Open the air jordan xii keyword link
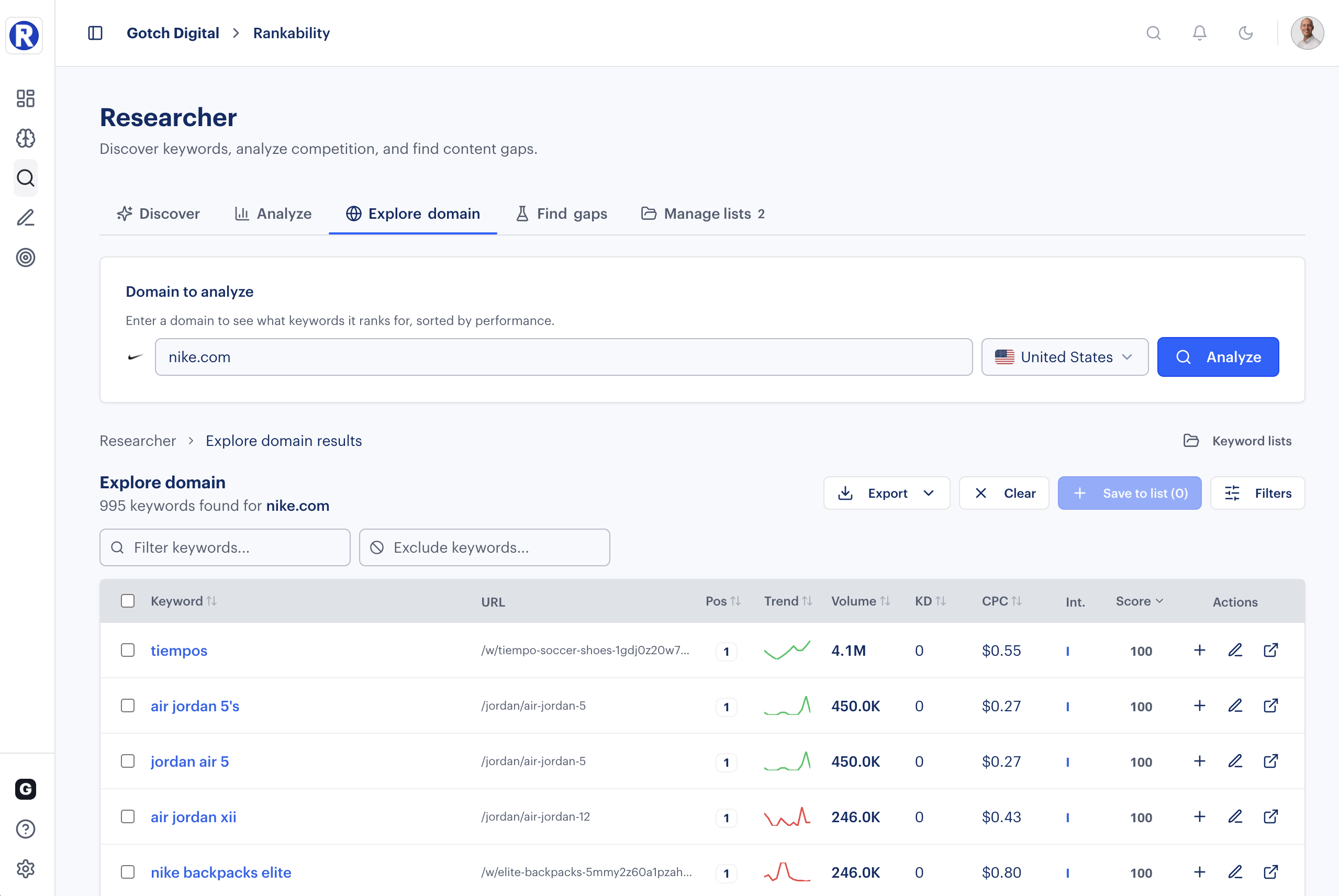This screenshot has width=1339, height=896. pos(193,816)
